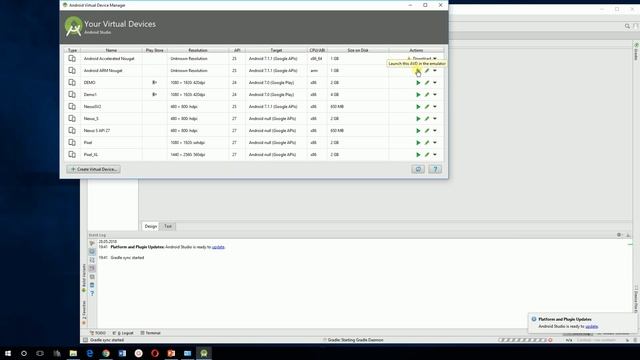Open the actions dropdown for DEMO
This screenshot has width=640, height=360.
pos(435,83)
